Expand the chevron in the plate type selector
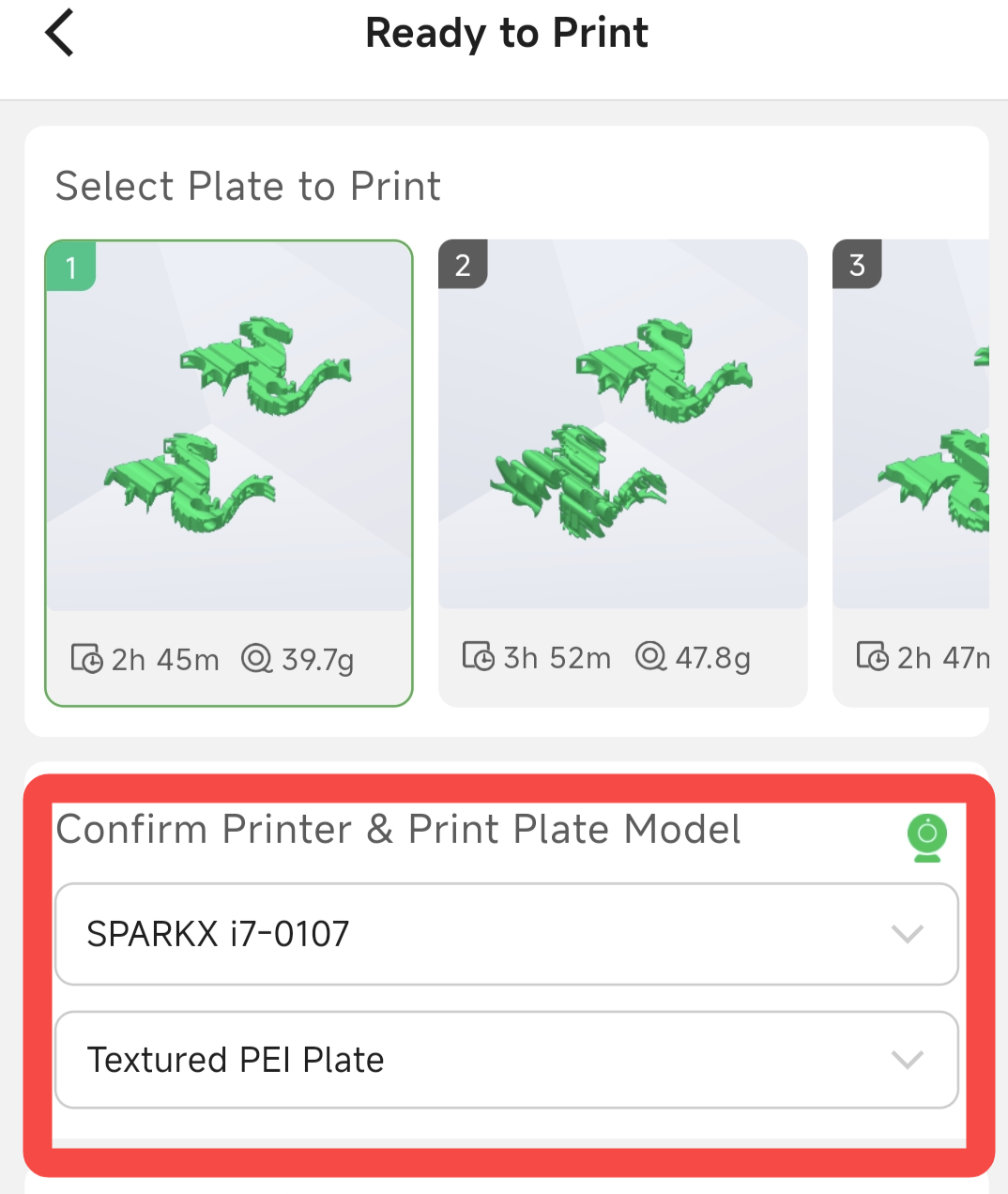The height and width of the screenshot is (1194, 1008). [x=908, y=1060]
